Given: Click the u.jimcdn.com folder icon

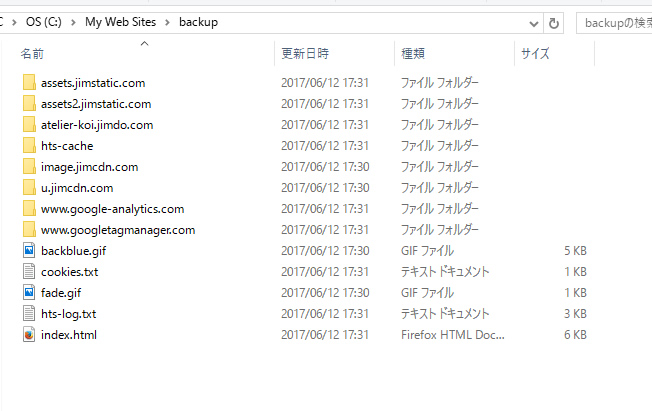Looking at the screenshot, I should (x=29, y=188).
